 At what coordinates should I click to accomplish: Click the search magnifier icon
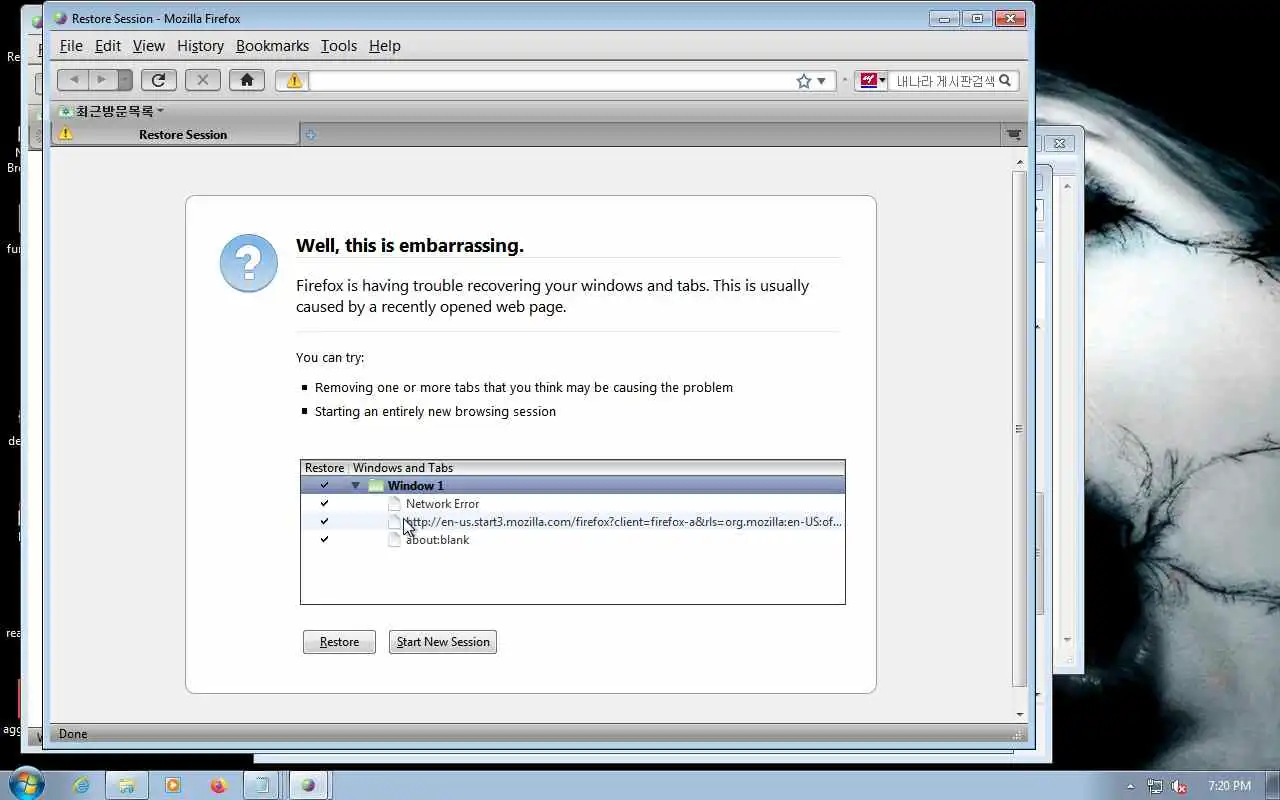click(1006, 81)
